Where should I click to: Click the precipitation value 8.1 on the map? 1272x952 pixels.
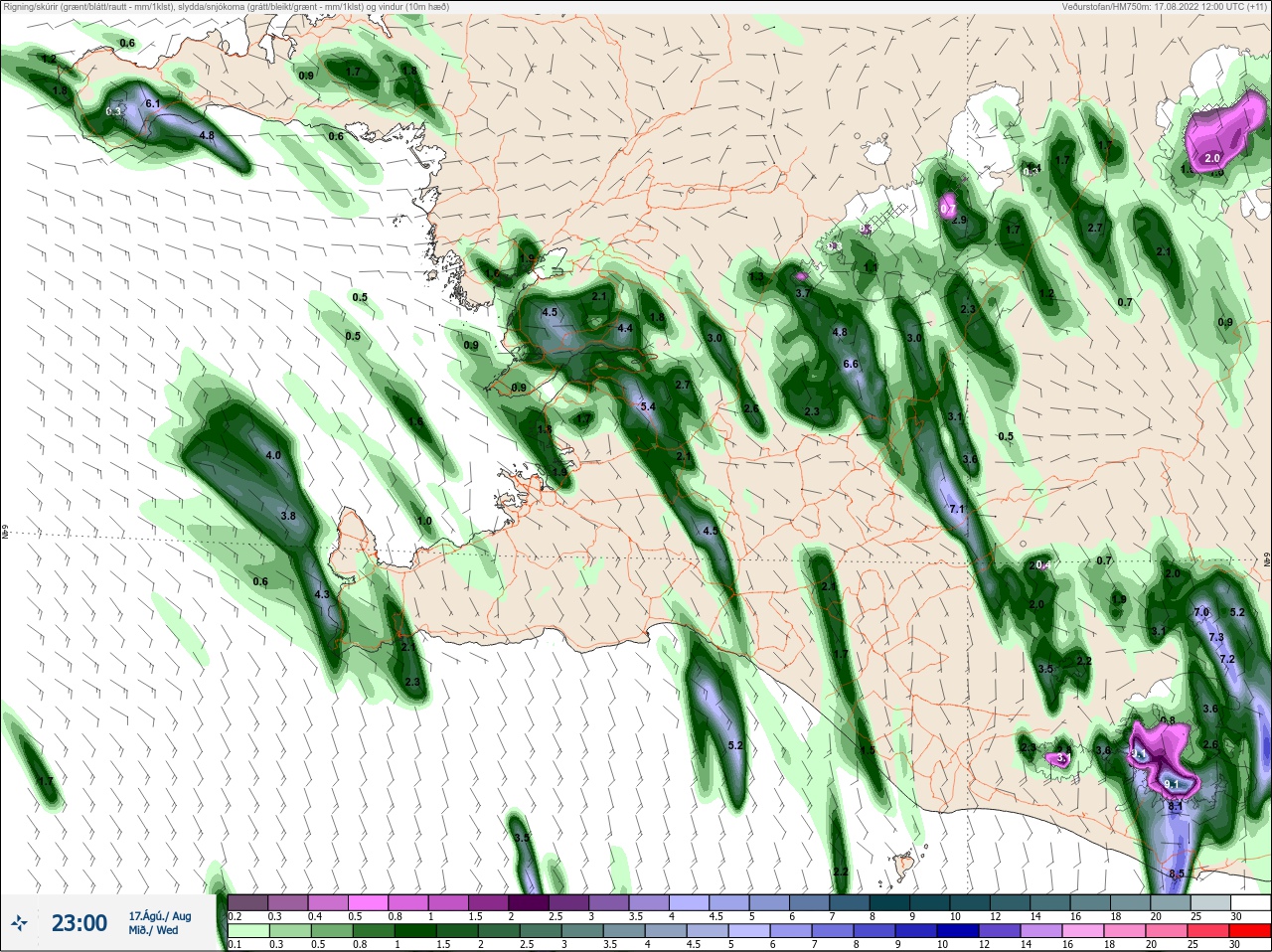point(1176,806)
